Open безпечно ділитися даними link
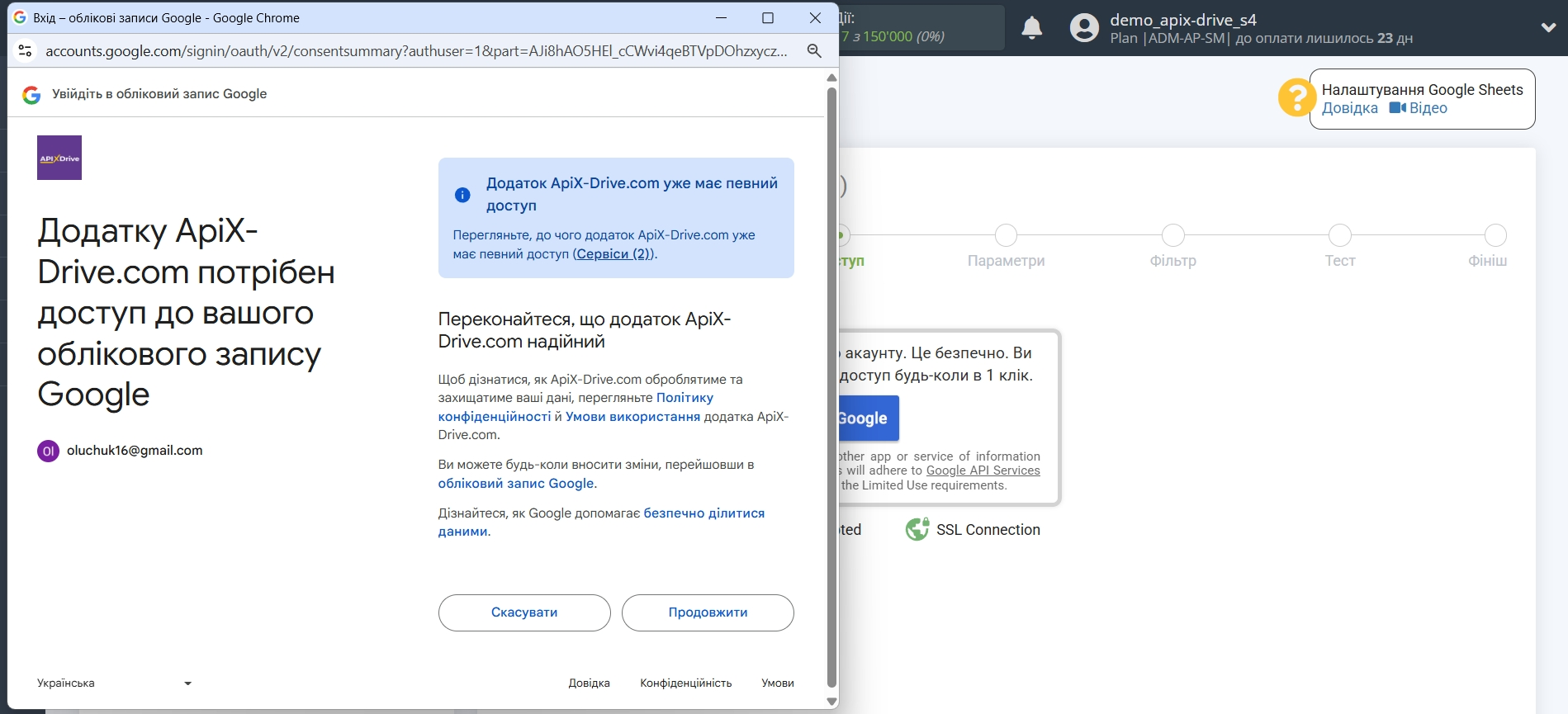The height and width of the screenshot is (714, 1568). tap(601, 522)
